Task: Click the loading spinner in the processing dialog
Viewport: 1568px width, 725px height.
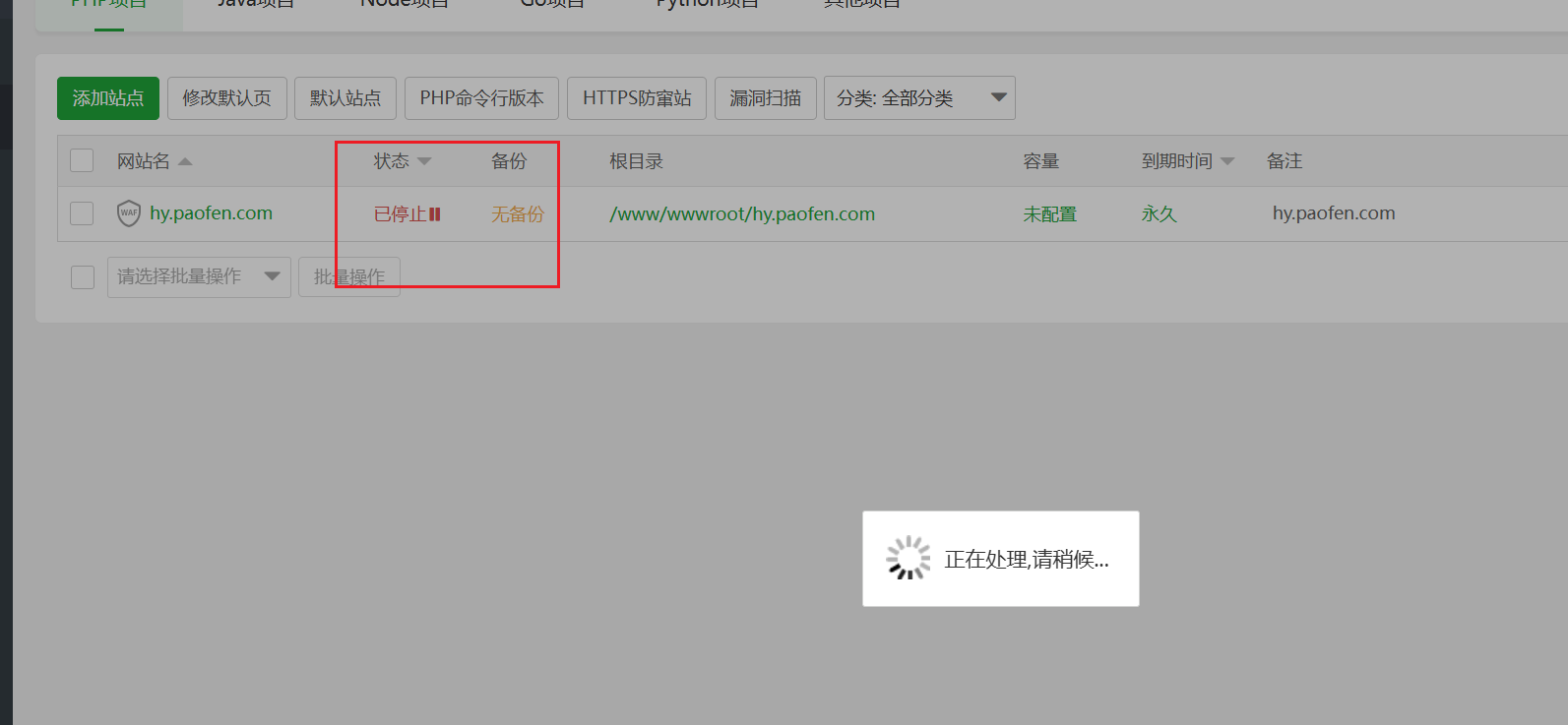Action: click(908, 559)
